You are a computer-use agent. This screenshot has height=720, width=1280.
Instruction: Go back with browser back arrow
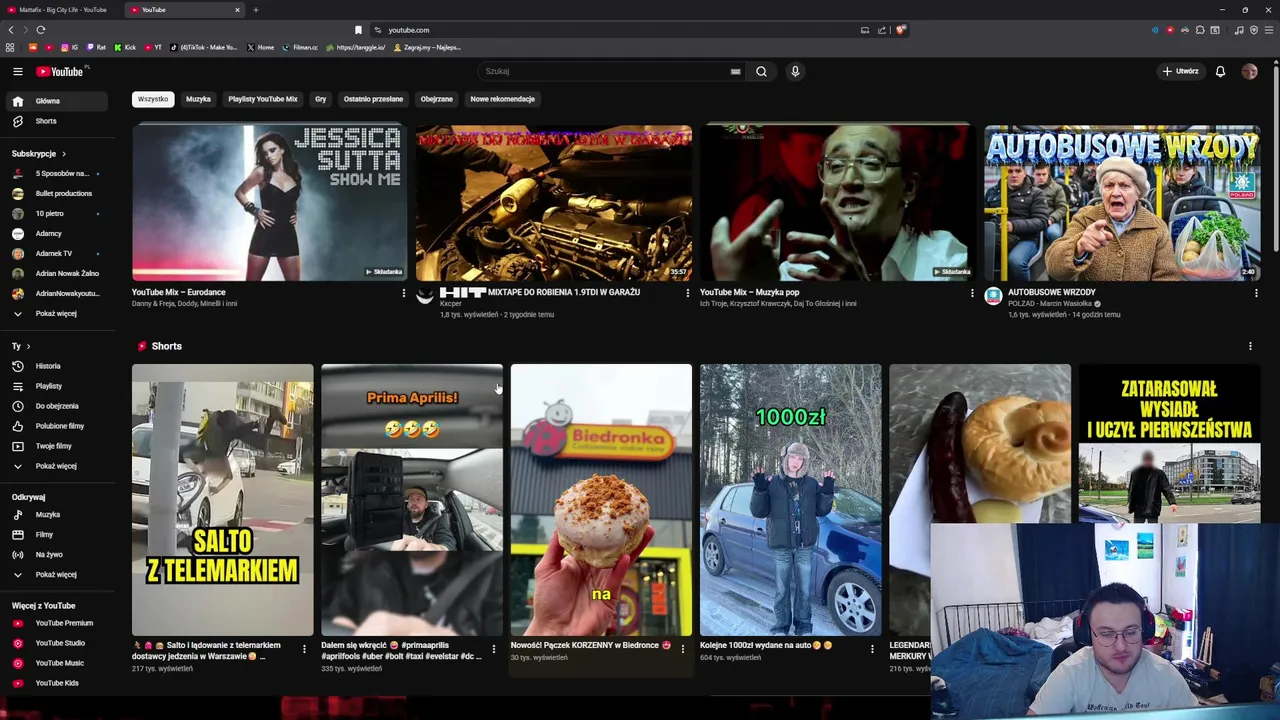(11, 30)
